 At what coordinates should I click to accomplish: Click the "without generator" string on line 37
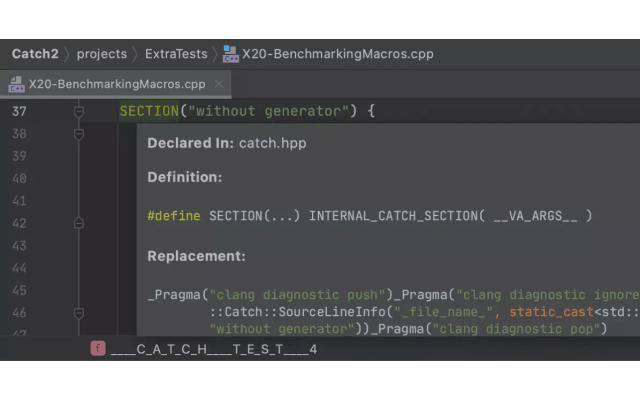click(x=268, y=111)
